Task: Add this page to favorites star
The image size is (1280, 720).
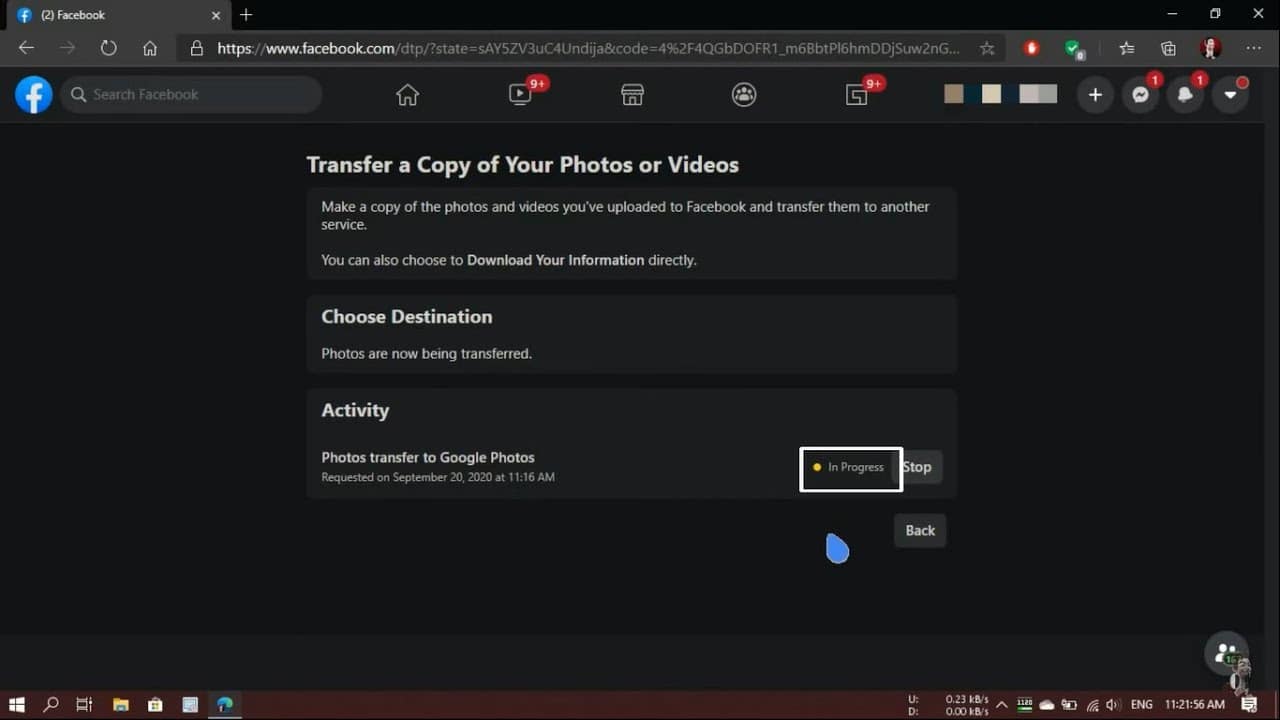Action: point(987,48)
